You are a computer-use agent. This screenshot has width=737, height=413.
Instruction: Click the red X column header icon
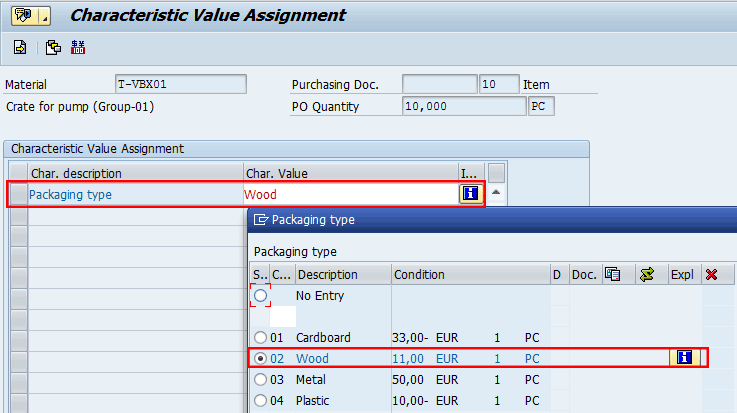click(x=711, y=274)
